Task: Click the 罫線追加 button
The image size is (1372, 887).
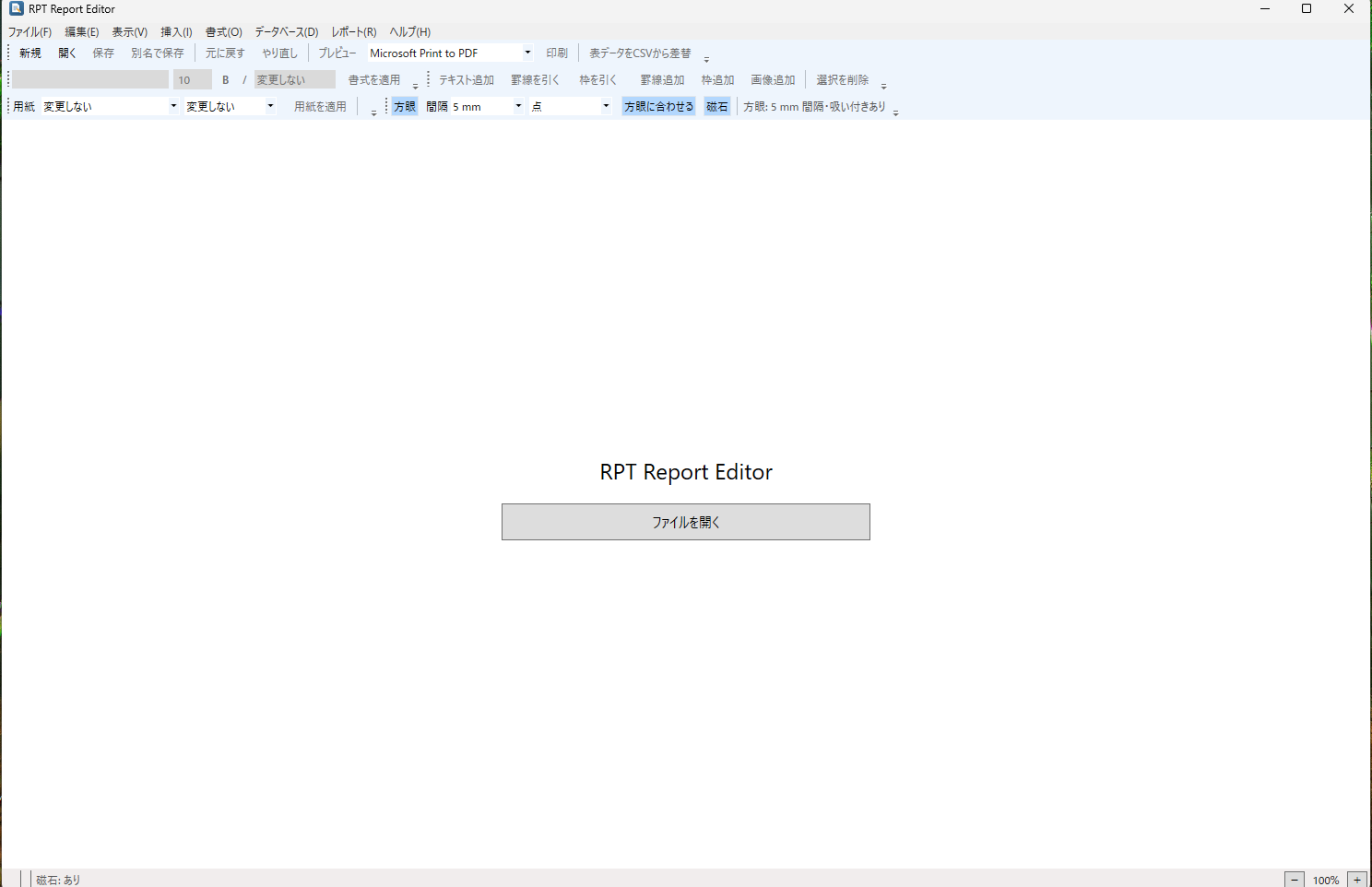Action: click(x=663, y=80)
